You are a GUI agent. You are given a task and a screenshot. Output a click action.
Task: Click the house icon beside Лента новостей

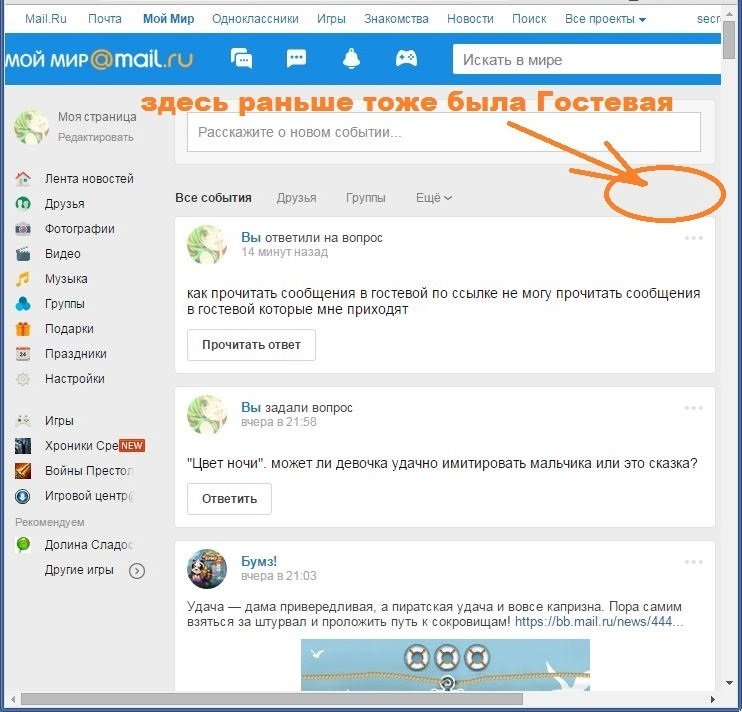(23, 179)
